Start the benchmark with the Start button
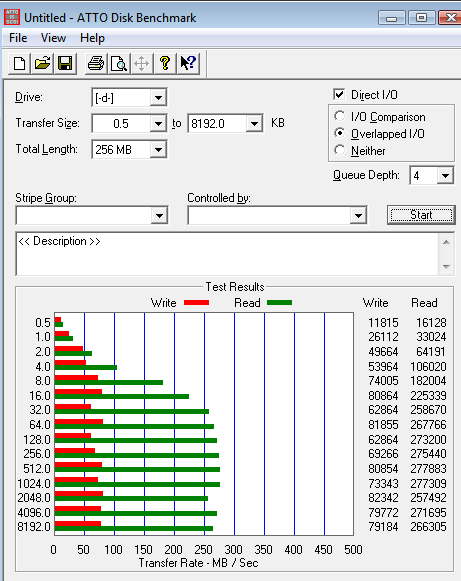The image size is (461, 581). [421, 215]
